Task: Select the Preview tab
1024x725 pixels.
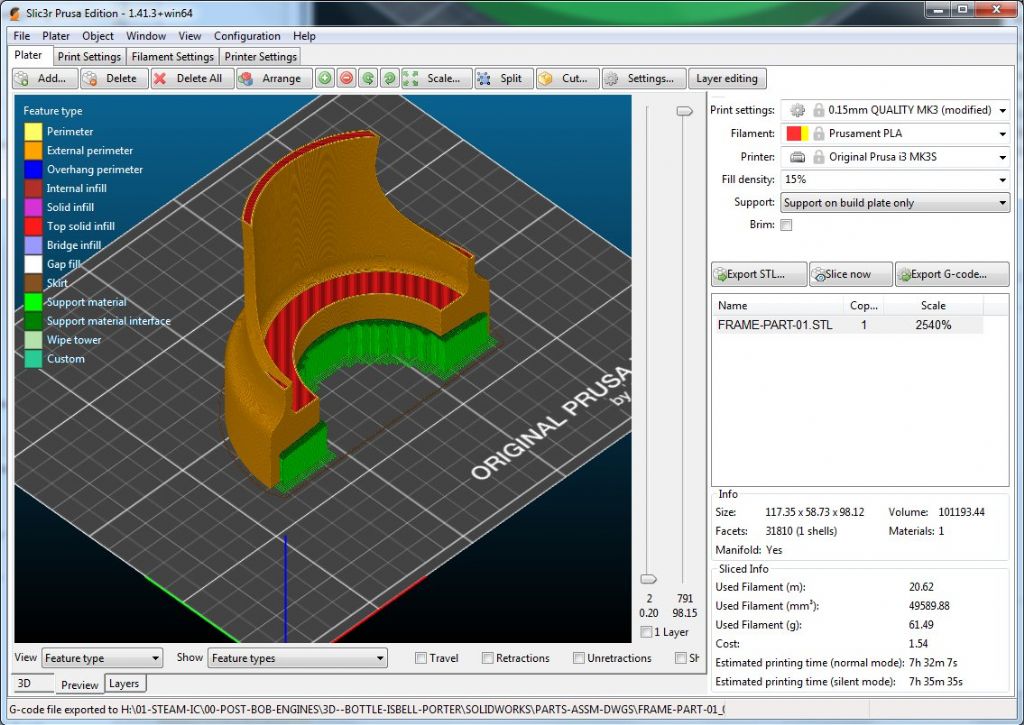Action: coord(79,685)
